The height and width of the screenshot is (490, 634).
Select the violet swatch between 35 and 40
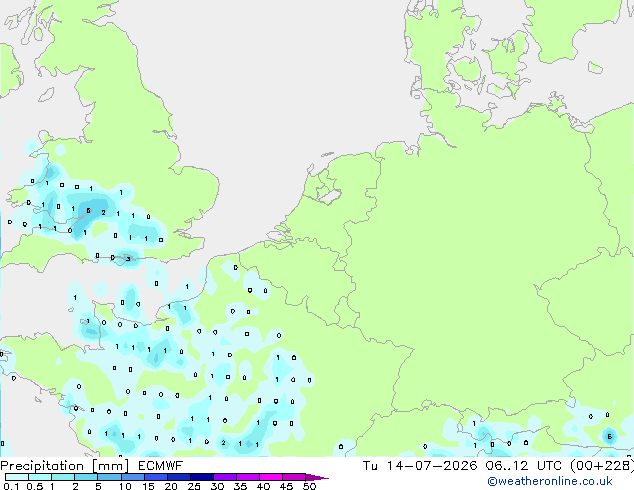tap(248, 477)
